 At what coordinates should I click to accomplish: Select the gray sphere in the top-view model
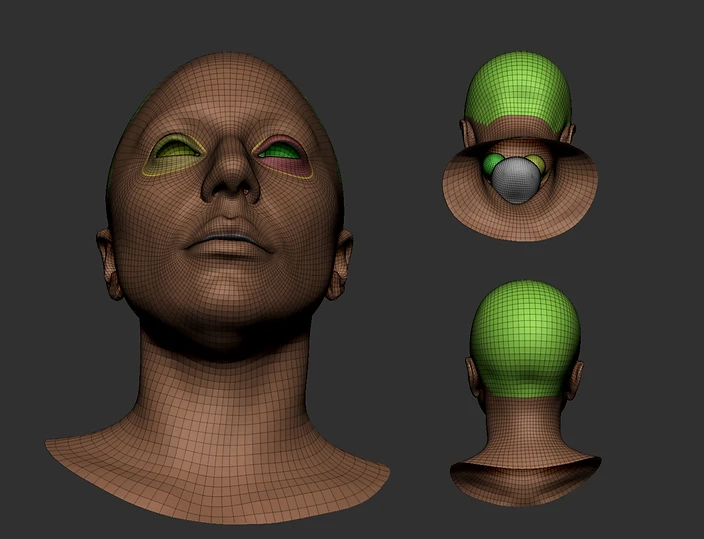click(515, 180)
